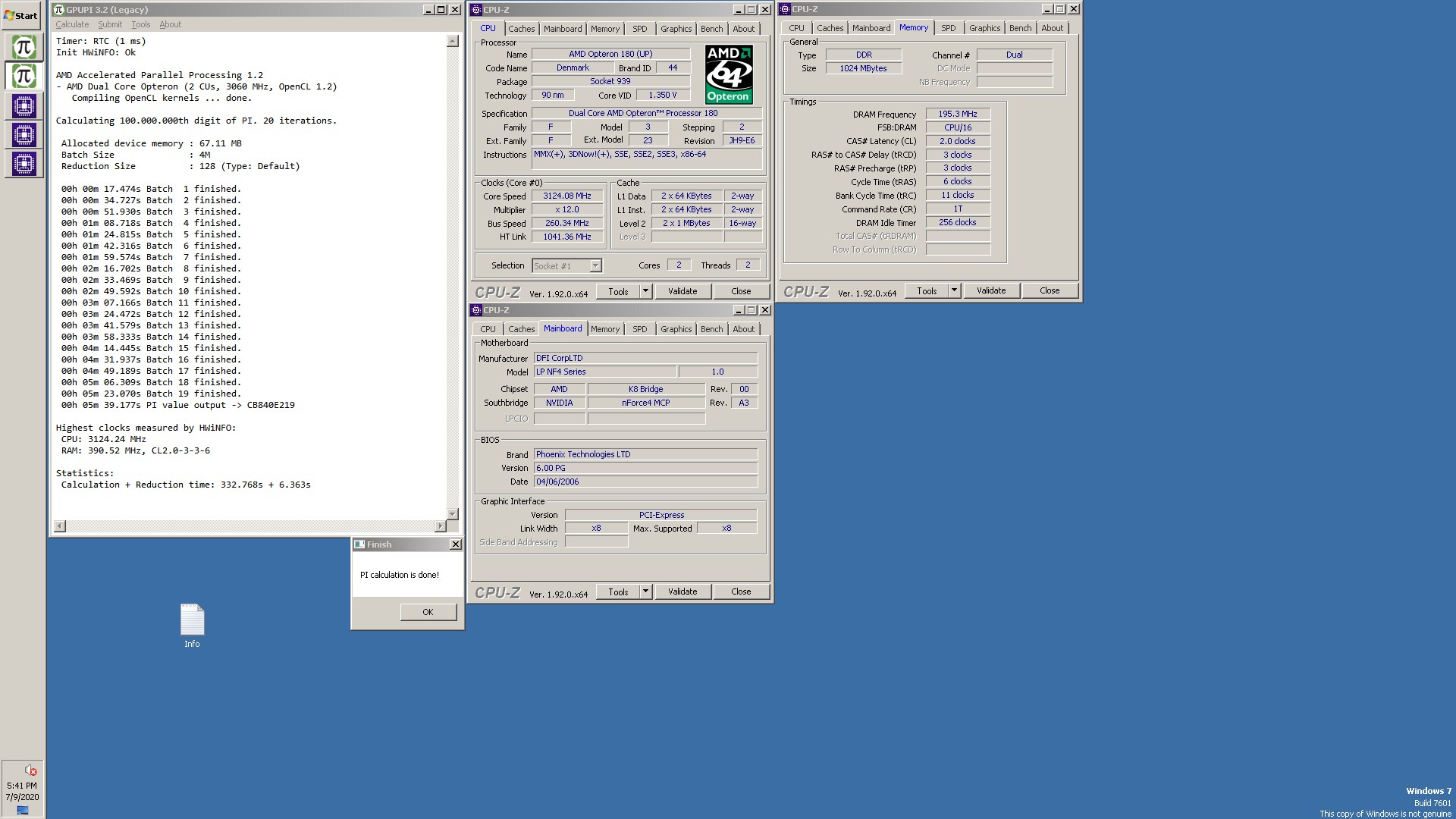Open the Calculate menu in GPUPI
The width and height of the screenshot is (1456, 819).
[72, 24]
